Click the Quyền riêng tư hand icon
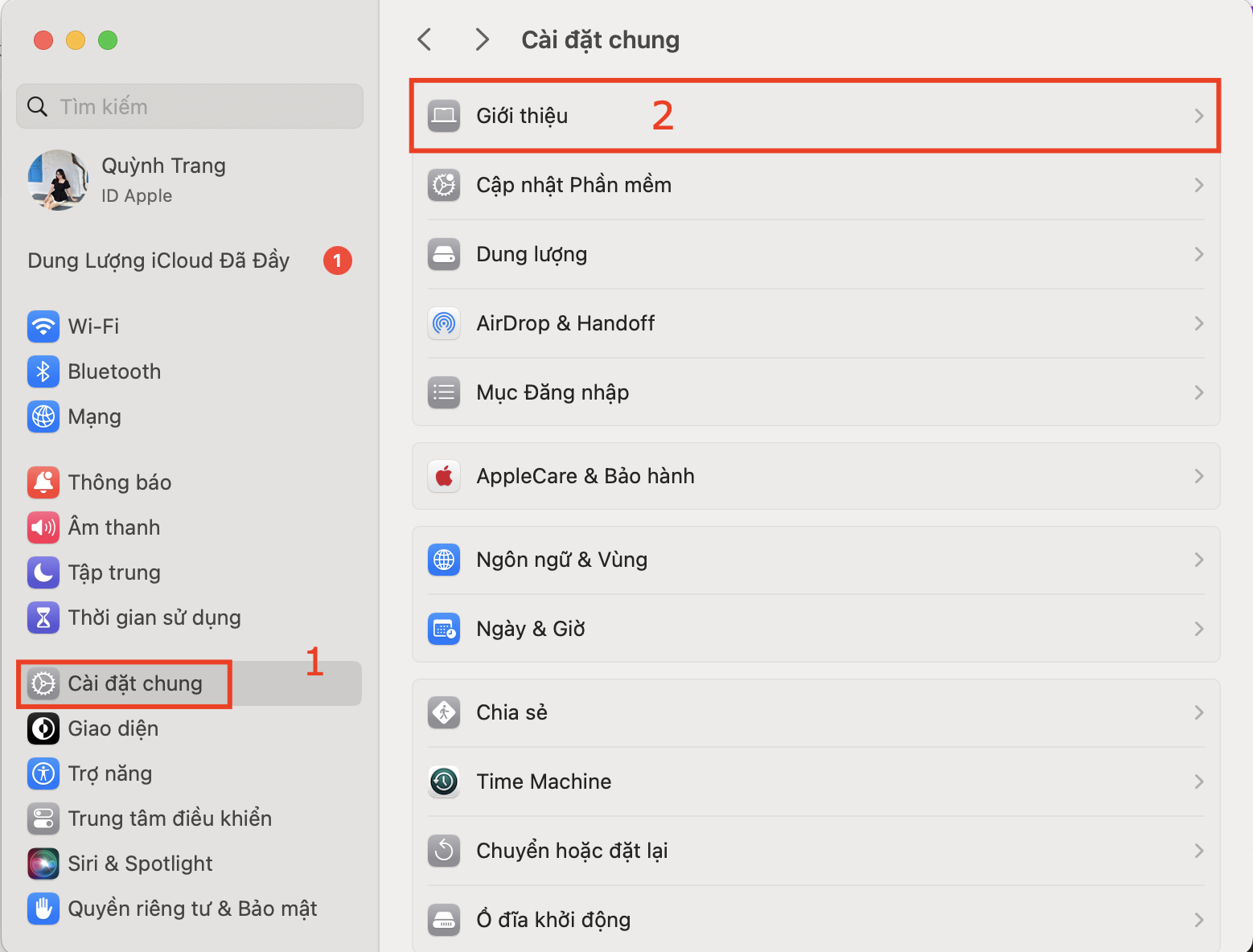 tap(43, 909)
